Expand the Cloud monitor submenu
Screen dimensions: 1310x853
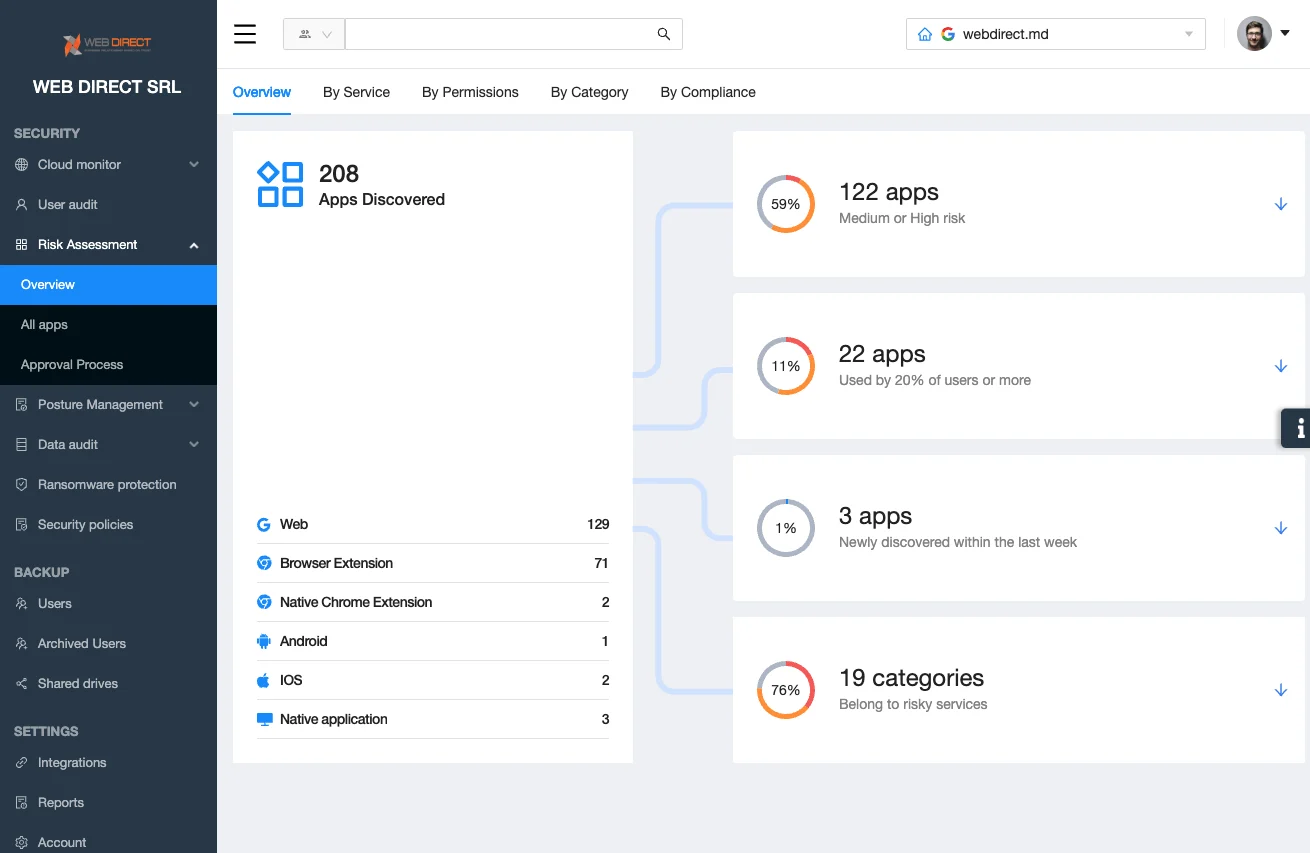coord(194,165)
